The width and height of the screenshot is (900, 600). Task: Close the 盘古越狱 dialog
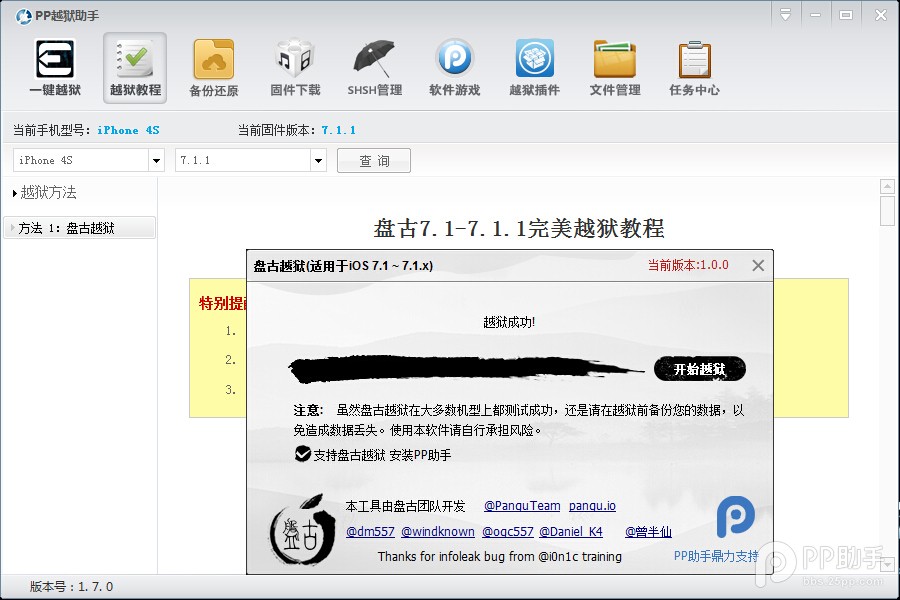(x=757, y=265)
